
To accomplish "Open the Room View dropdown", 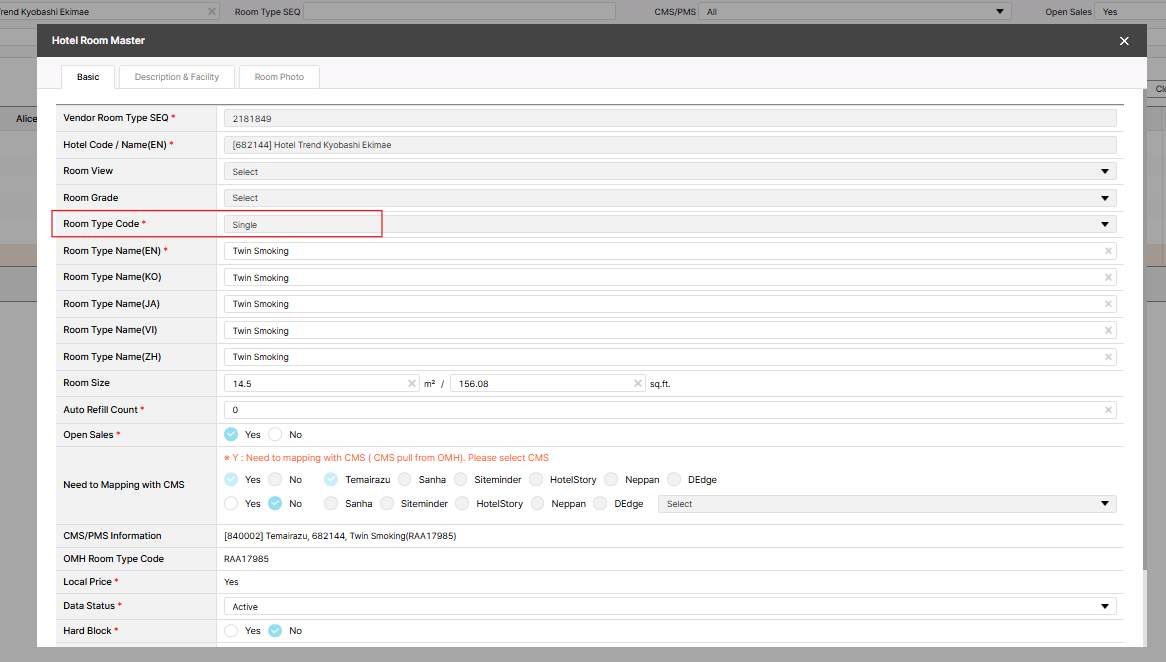I will [669, 172].
